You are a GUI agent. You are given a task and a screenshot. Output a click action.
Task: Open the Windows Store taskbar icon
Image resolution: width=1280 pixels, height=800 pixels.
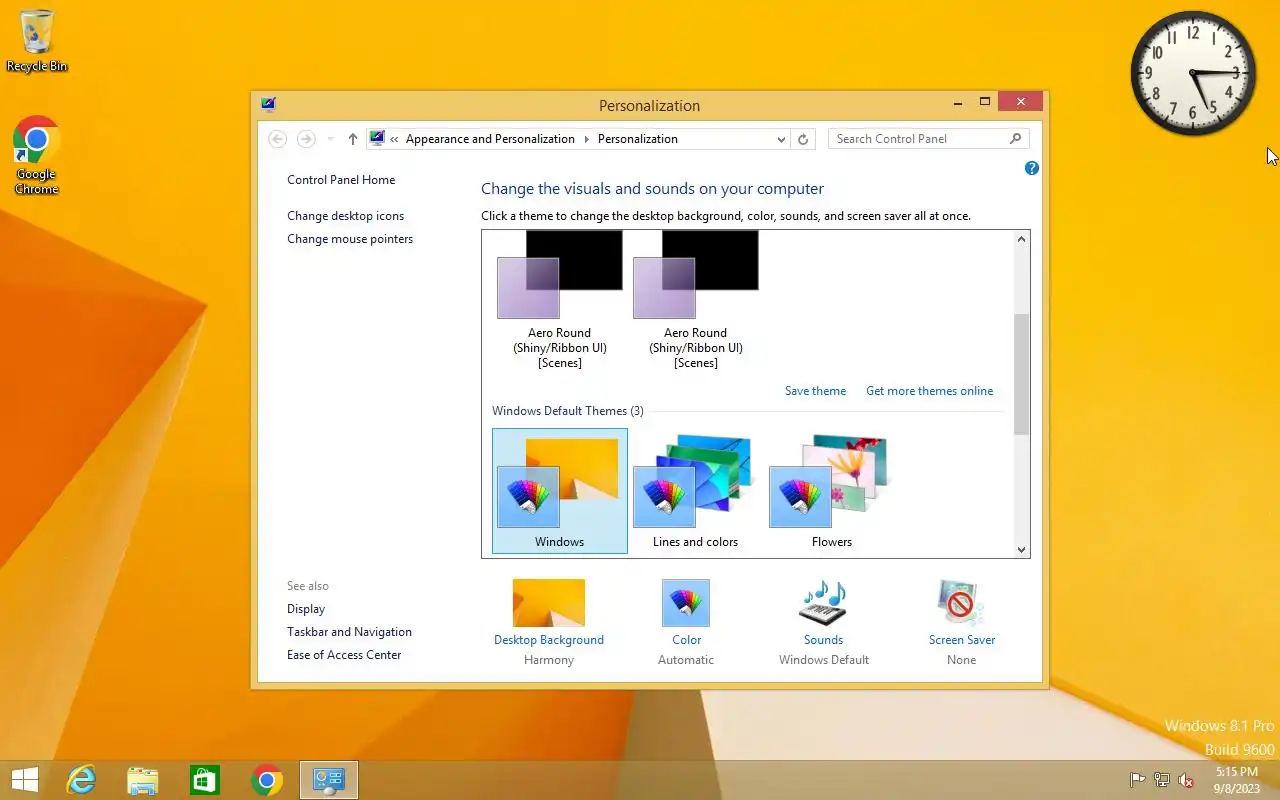pyautogui.click(x=205, y=780)
